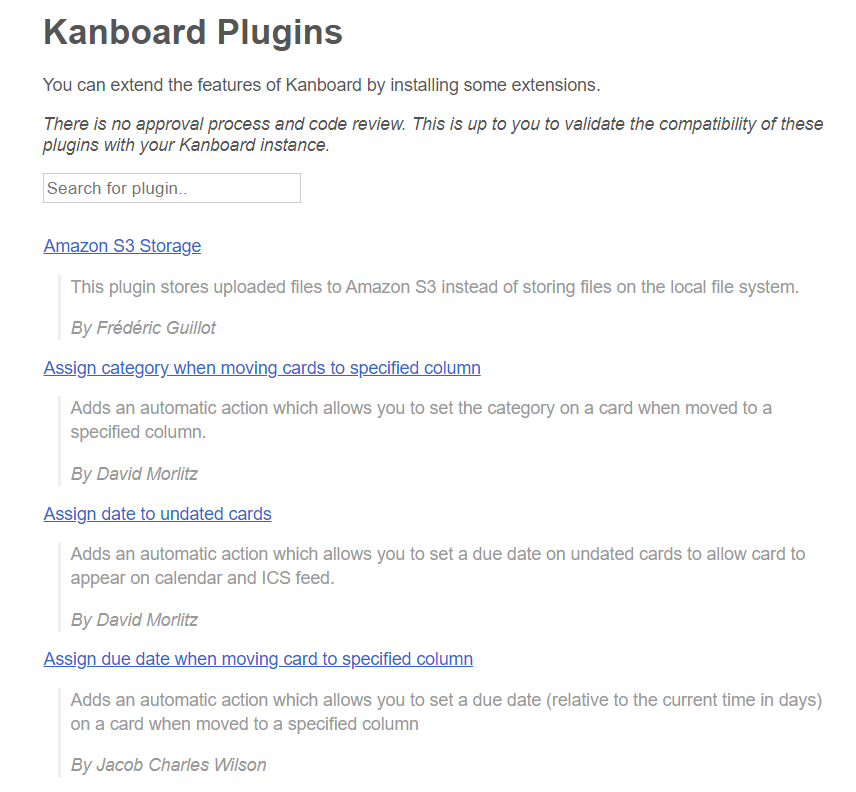
Task: Click the italic 'no approval process' warning paragraph
Action: (433, 134)
